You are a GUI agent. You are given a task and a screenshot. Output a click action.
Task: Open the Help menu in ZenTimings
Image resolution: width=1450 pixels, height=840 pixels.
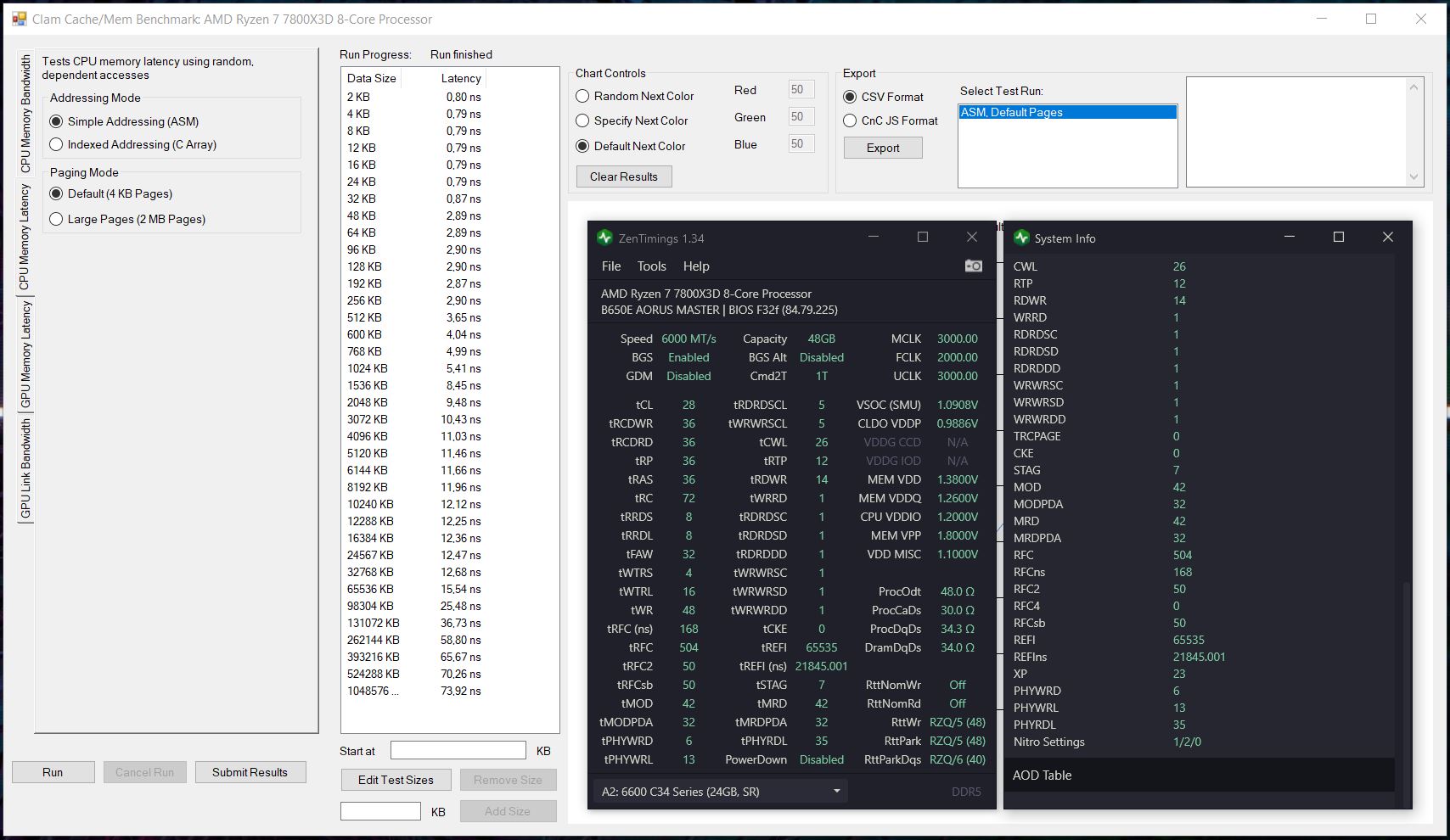click(x=696, y=266)
